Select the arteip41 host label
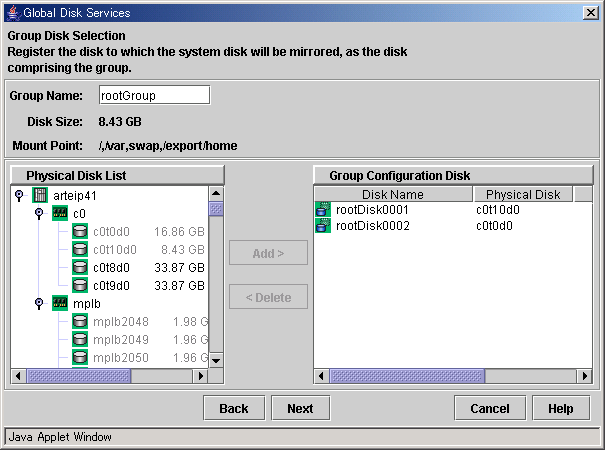Screen dimensions: 605x450 tap(75, 196)
